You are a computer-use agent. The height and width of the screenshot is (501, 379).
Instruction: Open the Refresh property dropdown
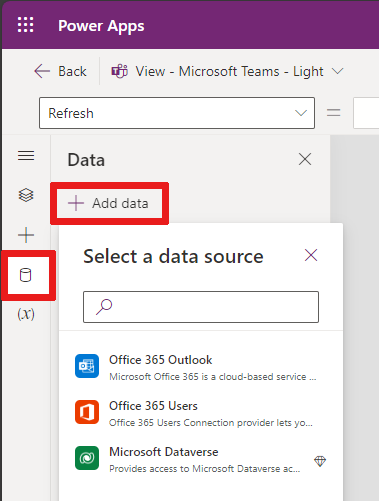coord(177,113)
